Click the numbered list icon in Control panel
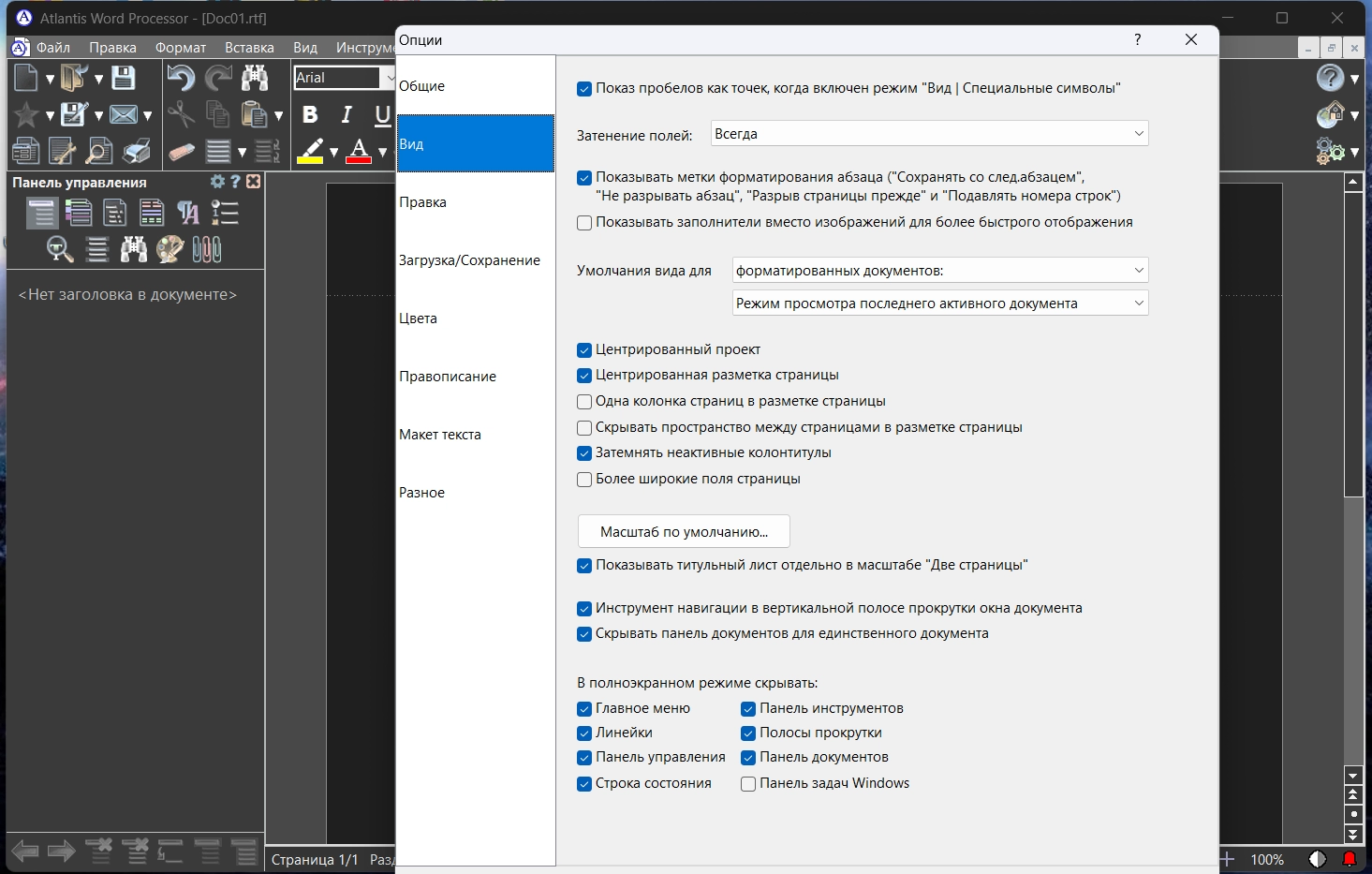The image size is (1372, 874). [x=225, y=213]
